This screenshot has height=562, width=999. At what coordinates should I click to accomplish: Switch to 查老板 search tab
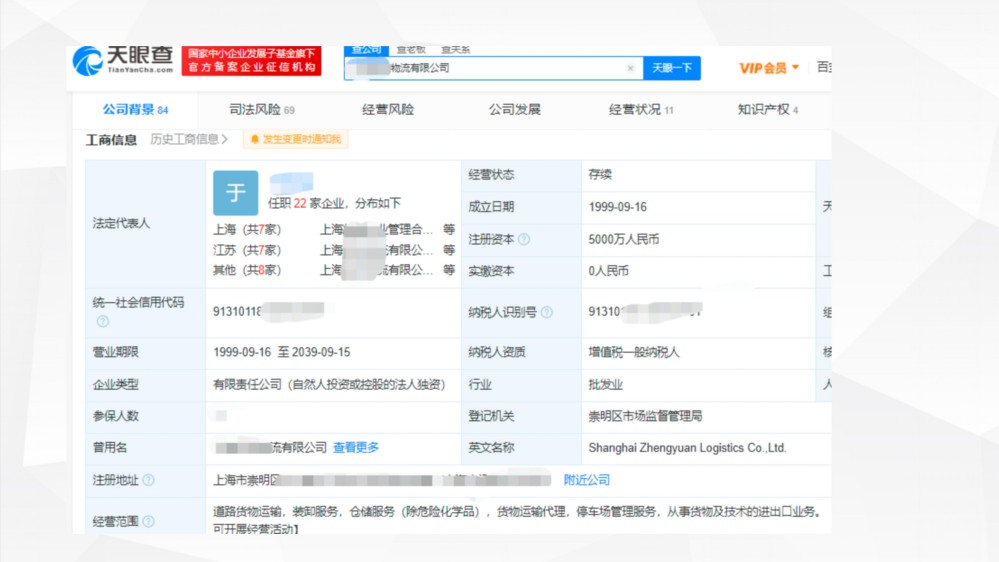[x=411, y=50]
